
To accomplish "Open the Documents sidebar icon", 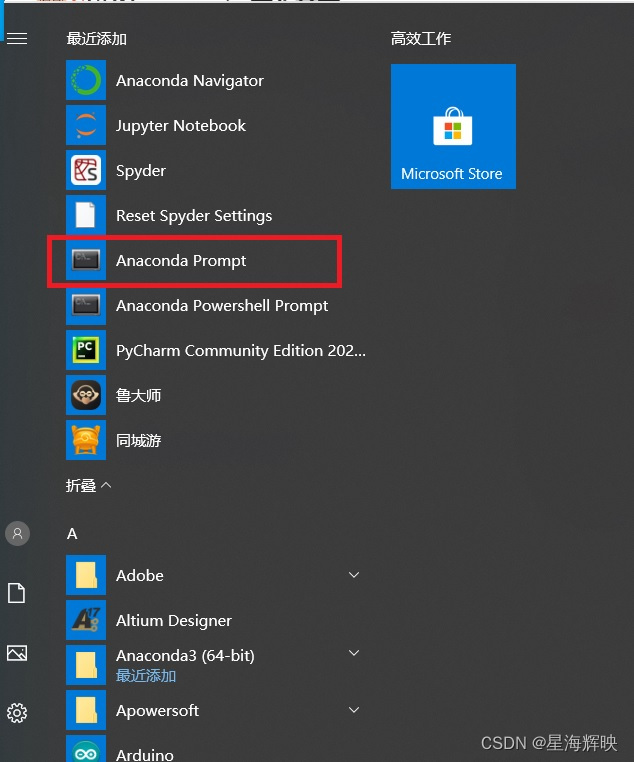I will coord(17,593).
